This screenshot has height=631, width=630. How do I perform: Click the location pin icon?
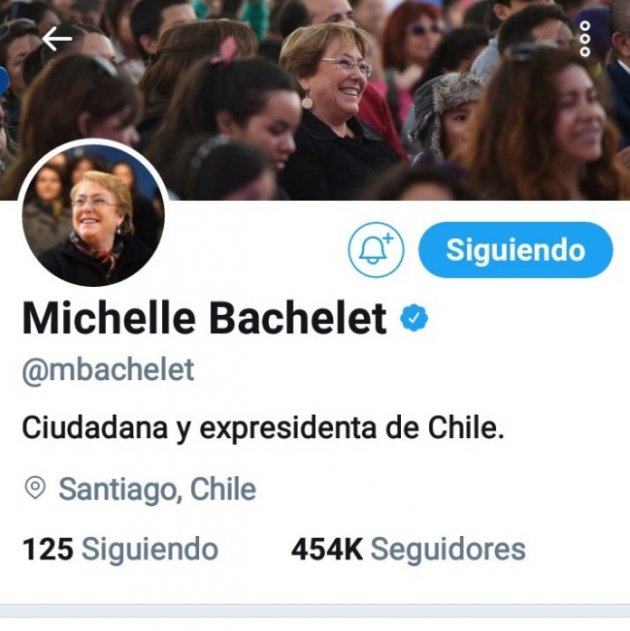[x=35, y=488]
